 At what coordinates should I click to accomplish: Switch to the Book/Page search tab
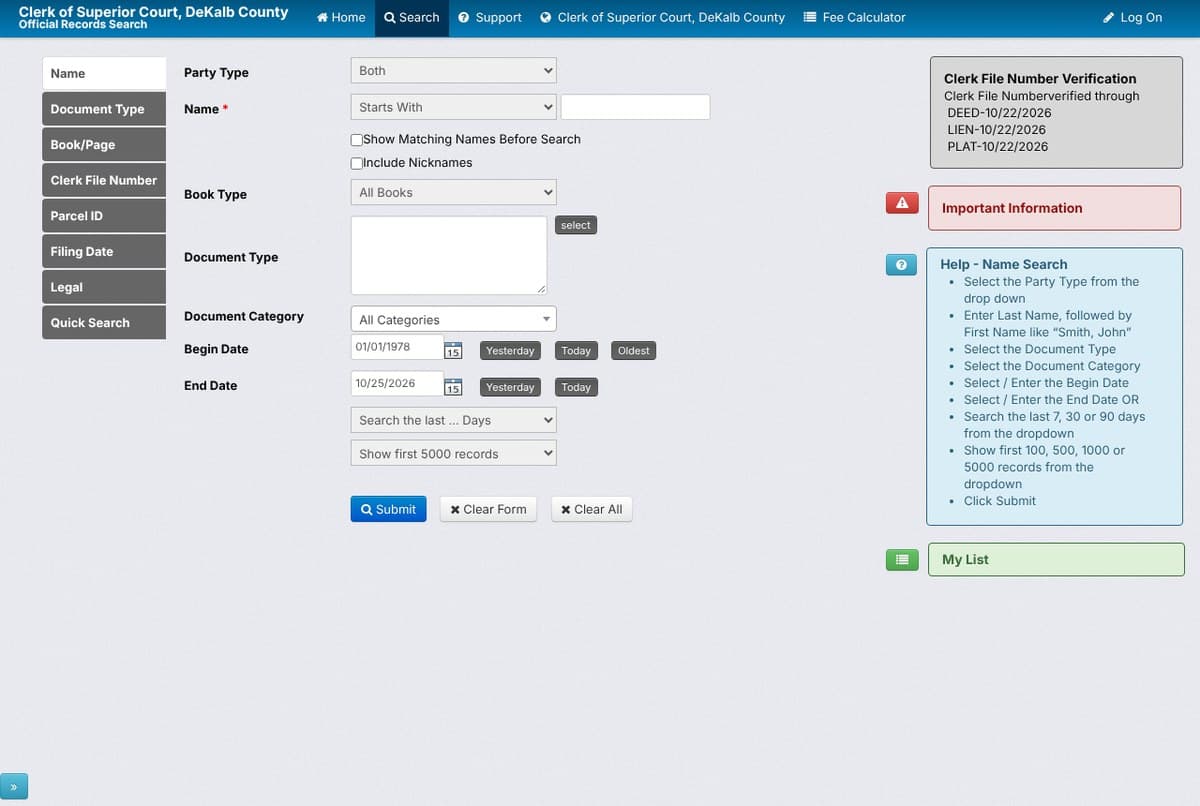coord(104,145)
